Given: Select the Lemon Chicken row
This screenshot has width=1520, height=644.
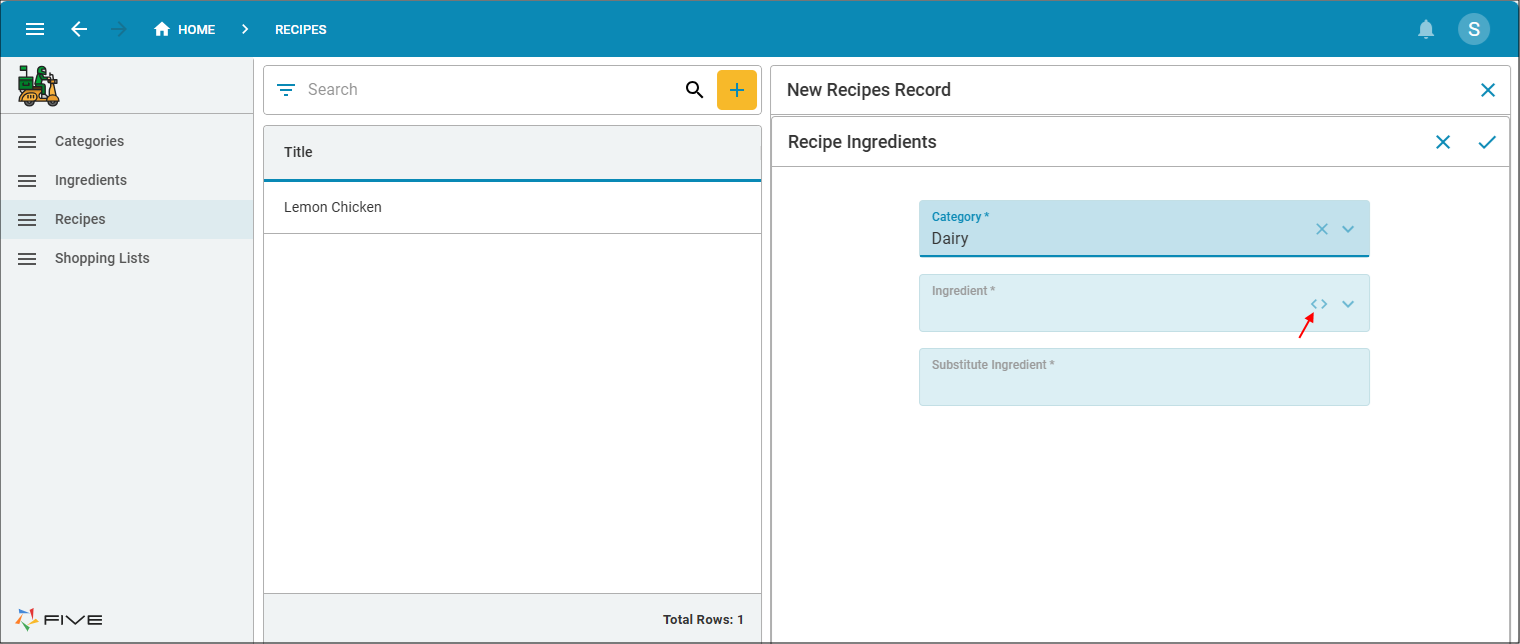Looking at the screenshot, I should coord(512,207).
